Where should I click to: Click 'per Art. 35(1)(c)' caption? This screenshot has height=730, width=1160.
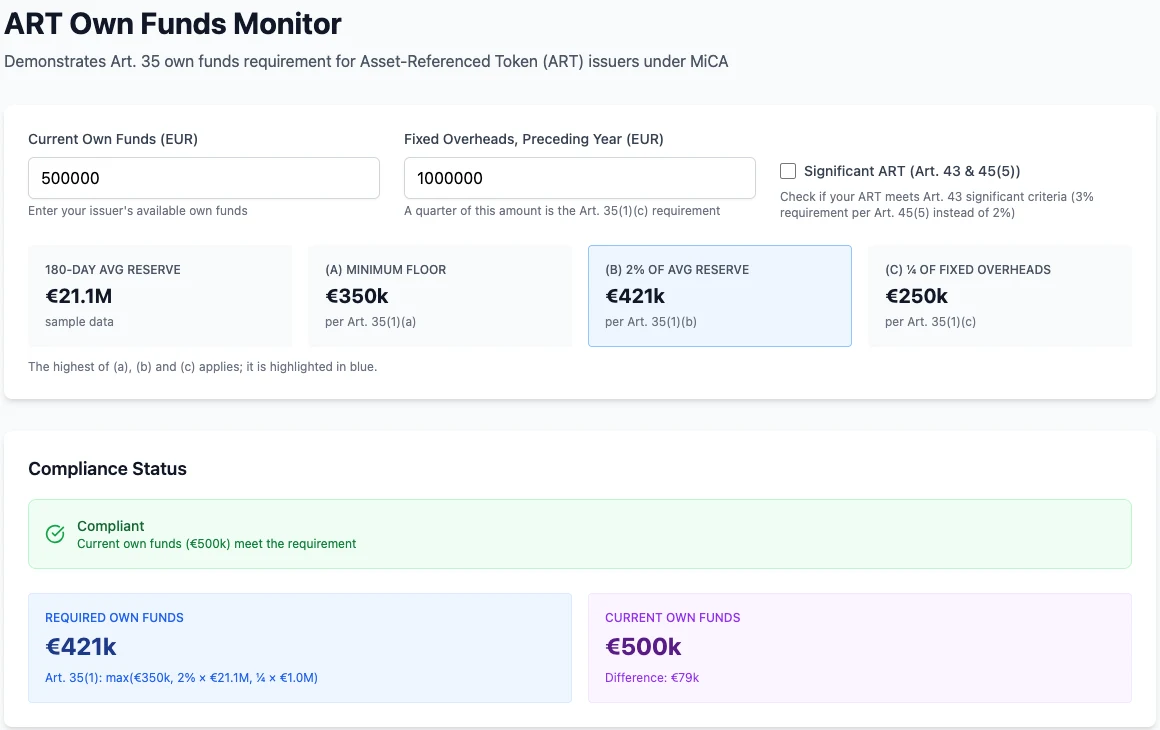pyautogui.click(x=931, y=322)
